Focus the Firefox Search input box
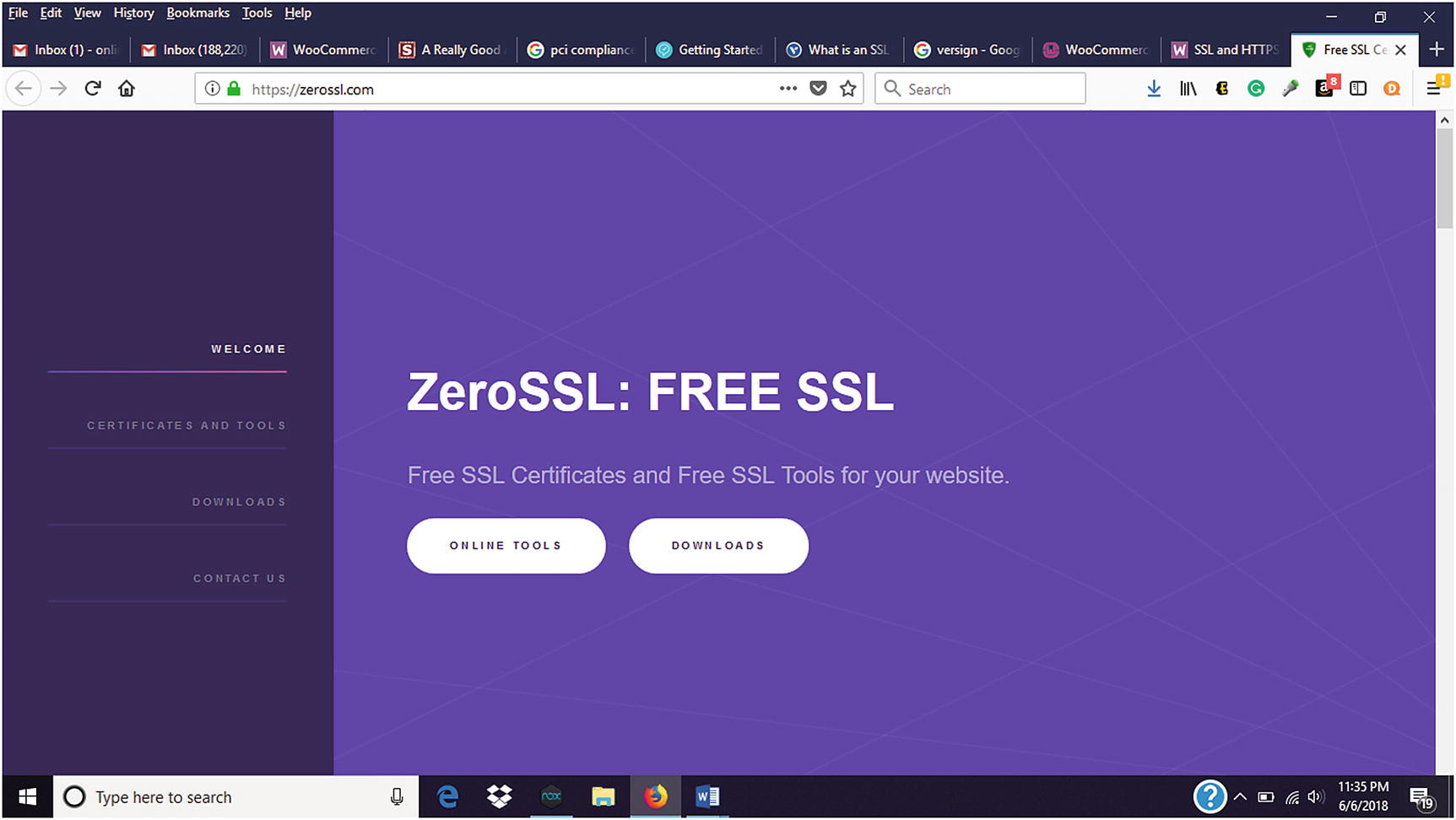1456x820 pixels. coord(980,89)
